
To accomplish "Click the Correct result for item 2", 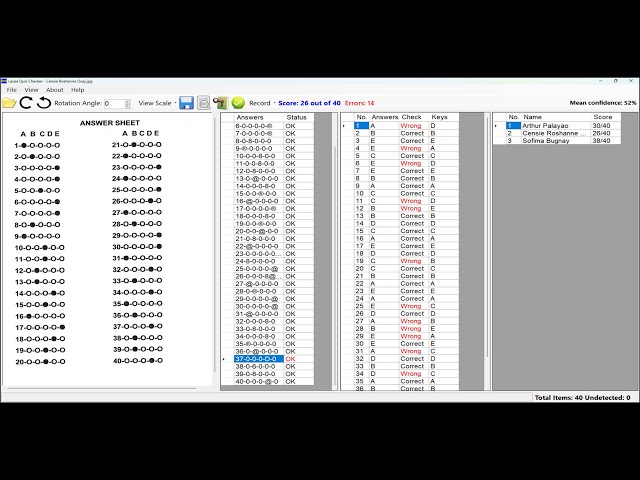I will pyautogui.click(x=412, y=133).
